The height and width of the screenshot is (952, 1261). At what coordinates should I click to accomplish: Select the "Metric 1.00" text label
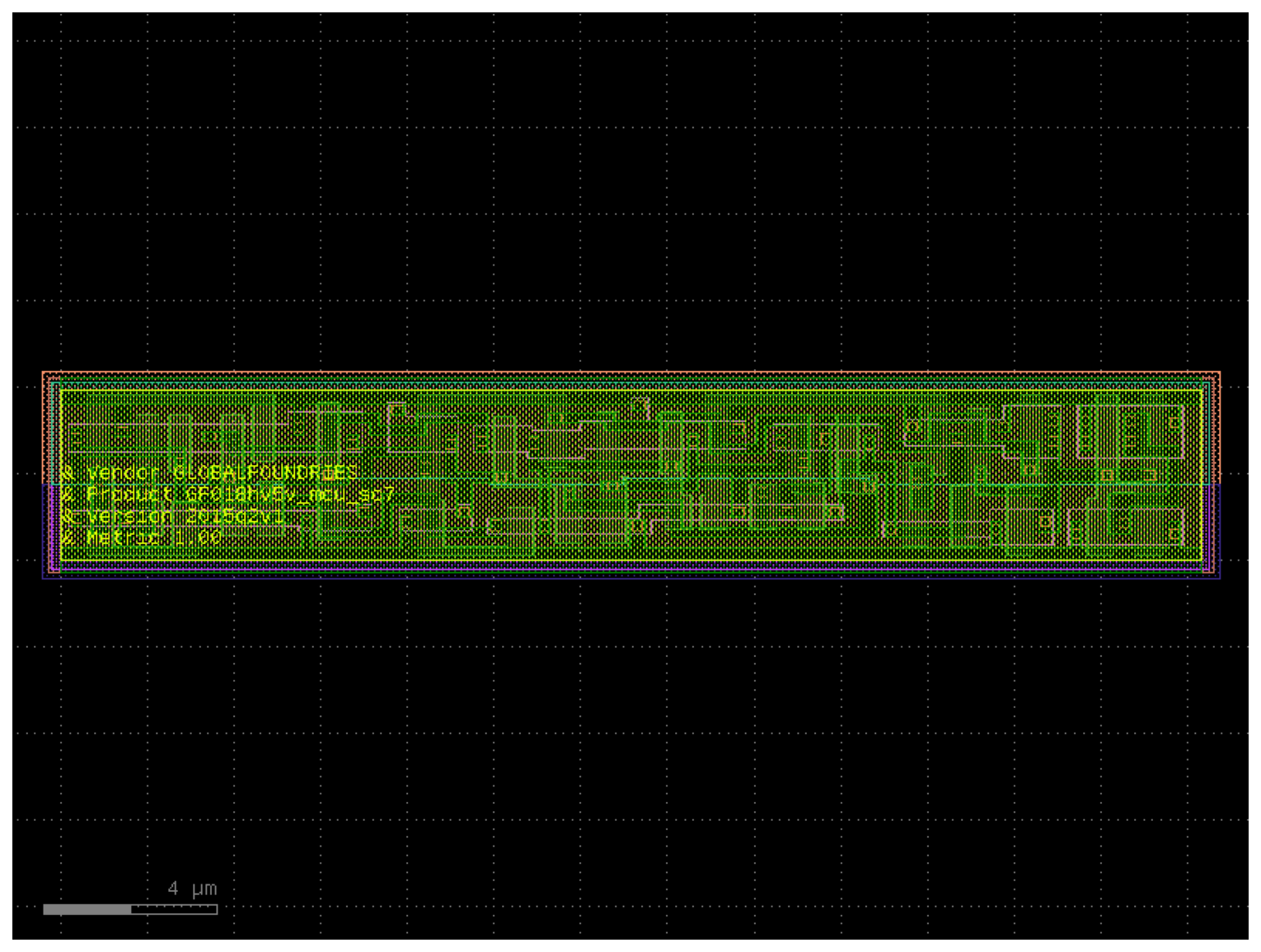click(x=154, y=537)
